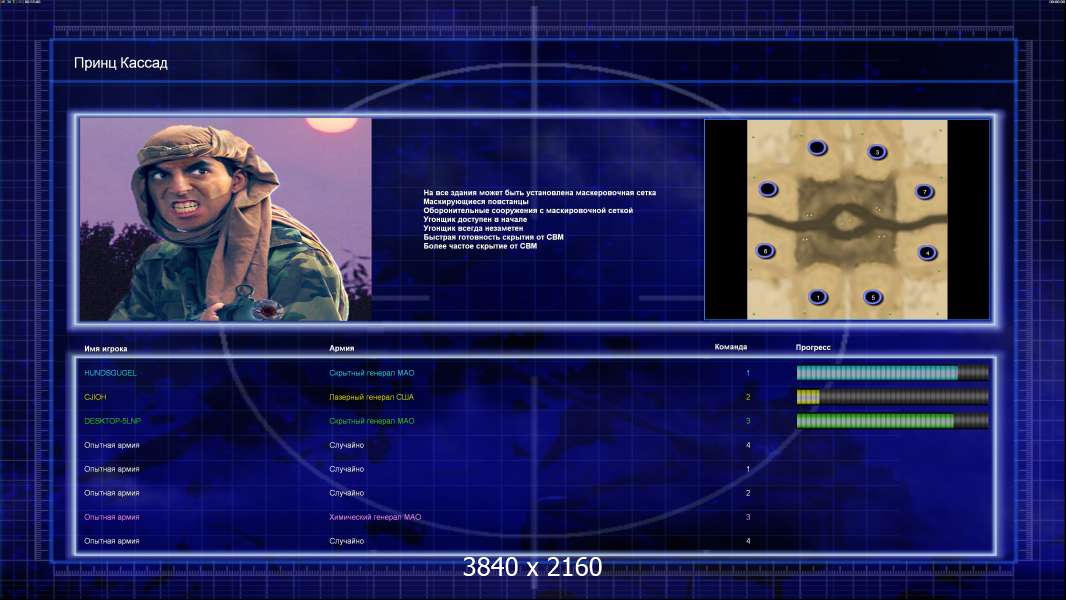
Task: Click 'Опытная армия' in the Случайно team 2 row
Action: pyautogui.click(x=111, y=493)
